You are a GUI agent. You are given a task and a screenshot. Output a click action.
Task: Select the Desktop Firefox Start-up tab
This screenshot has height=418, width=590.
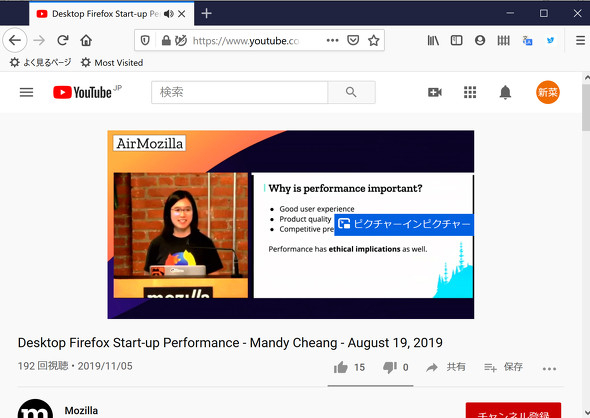coord(105,14)
